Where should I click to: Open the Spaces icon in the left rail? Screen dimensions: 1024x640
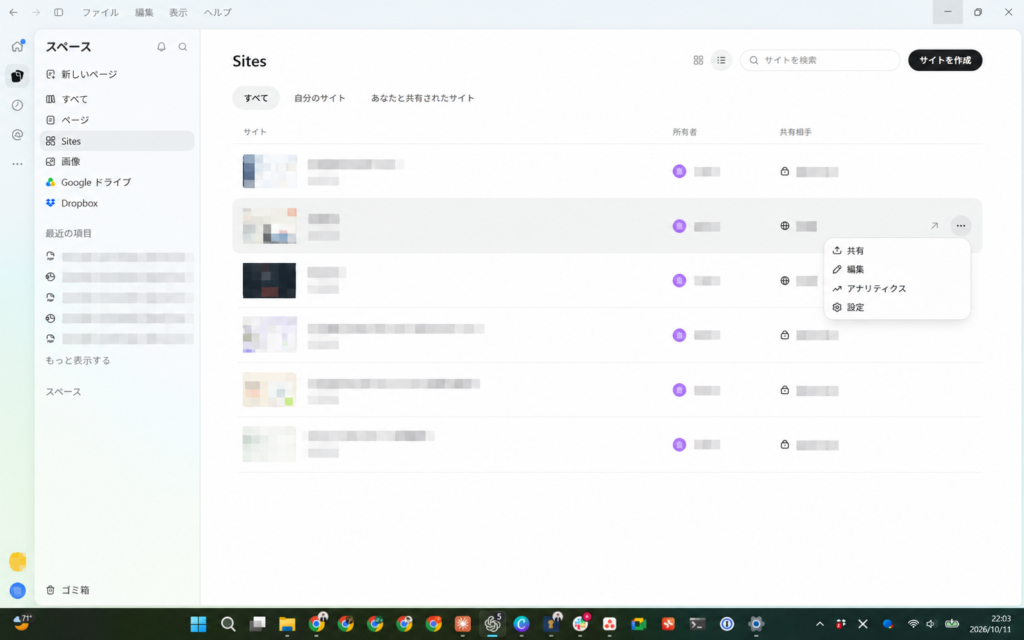(x=18, y=76)
